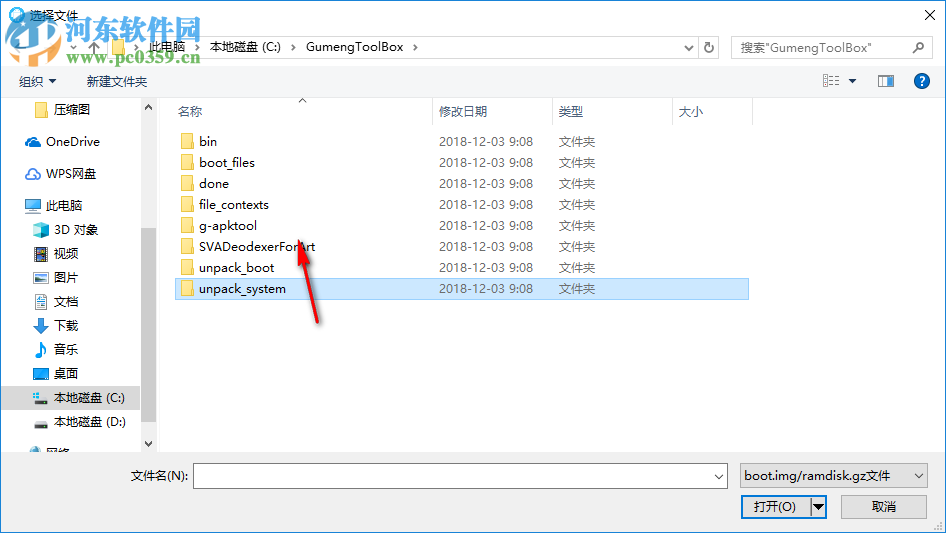
Task: Click 本地磁盘 (C:) in the breadcrumb
Action: (x=245, y=47)
